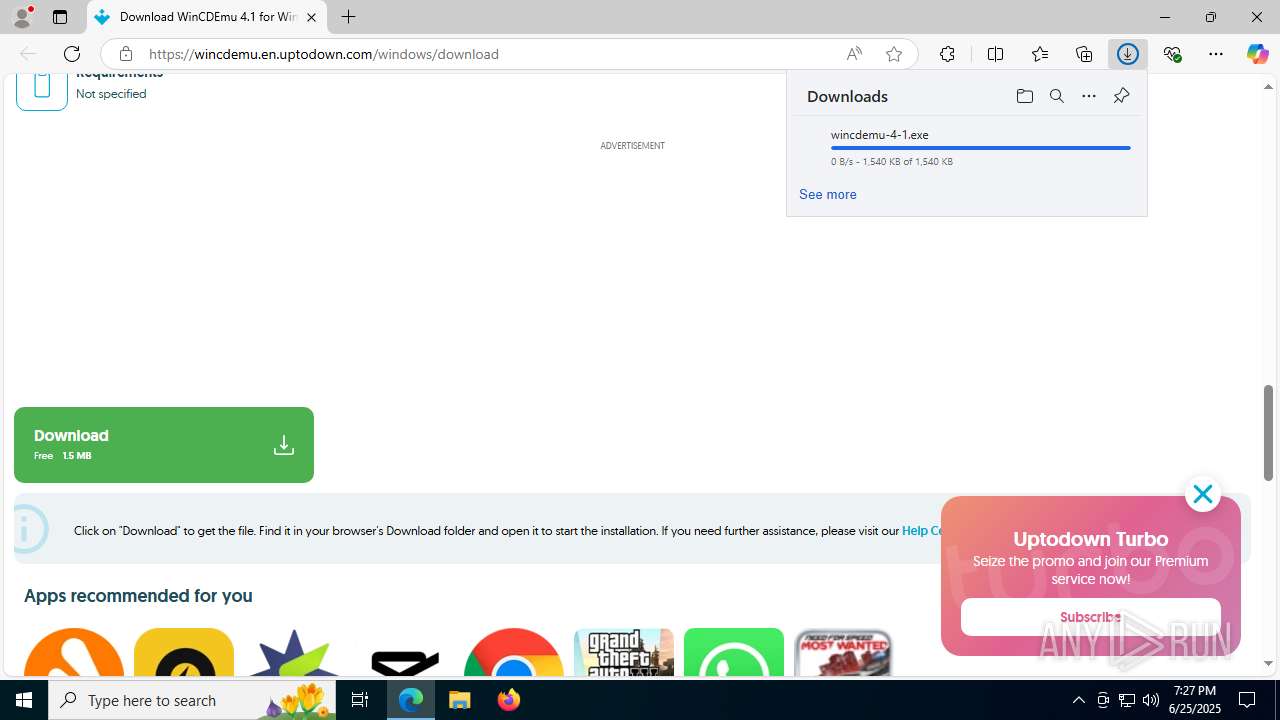Click the wincdemu download progress bar

[x=980, y=148]
